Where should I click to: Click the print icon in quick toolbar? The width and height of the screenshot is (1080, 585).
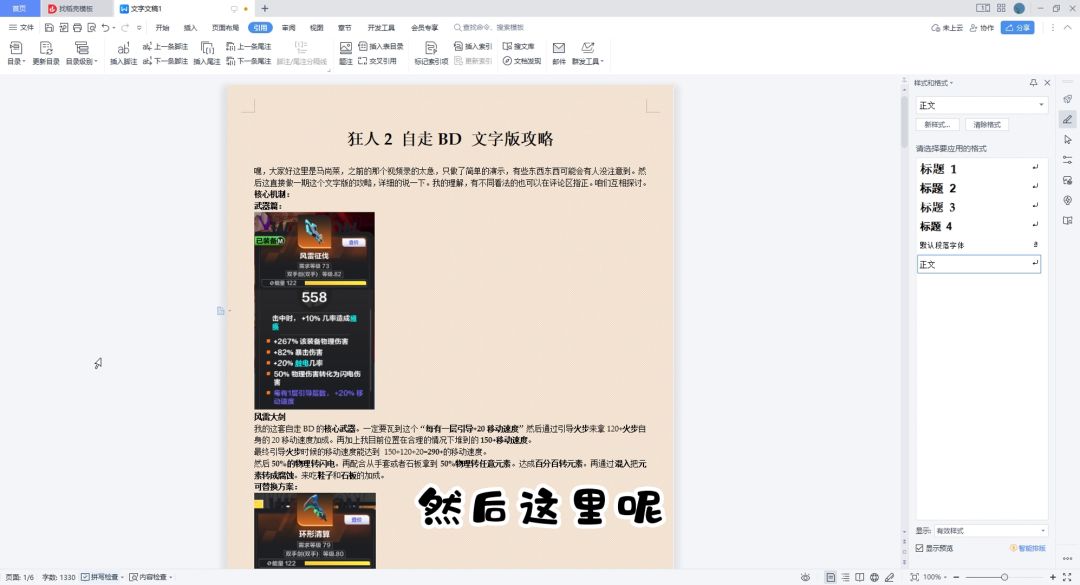tap(77, 28)
